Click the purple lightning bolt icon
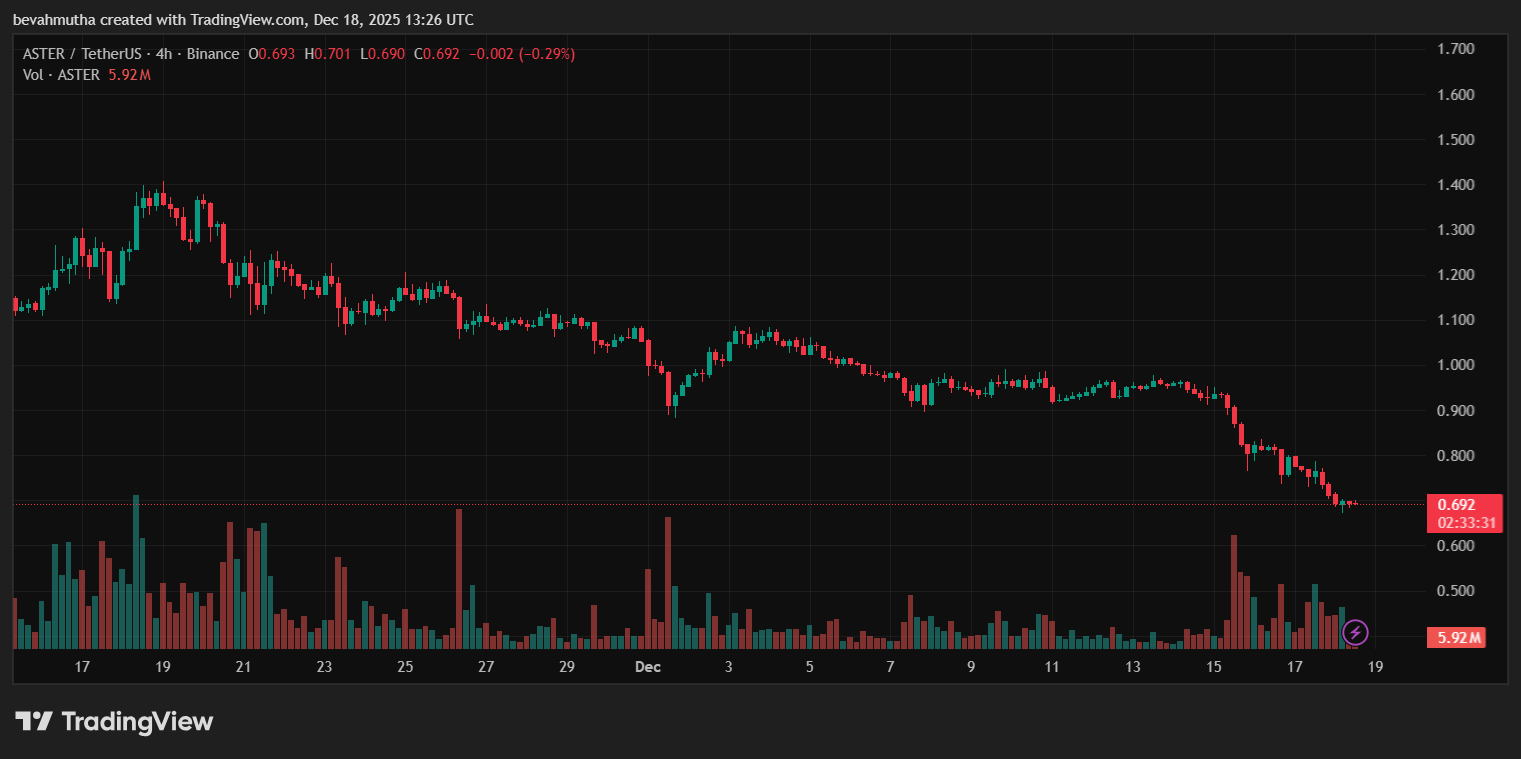 pyautogui.click(x=1355, y=632)
